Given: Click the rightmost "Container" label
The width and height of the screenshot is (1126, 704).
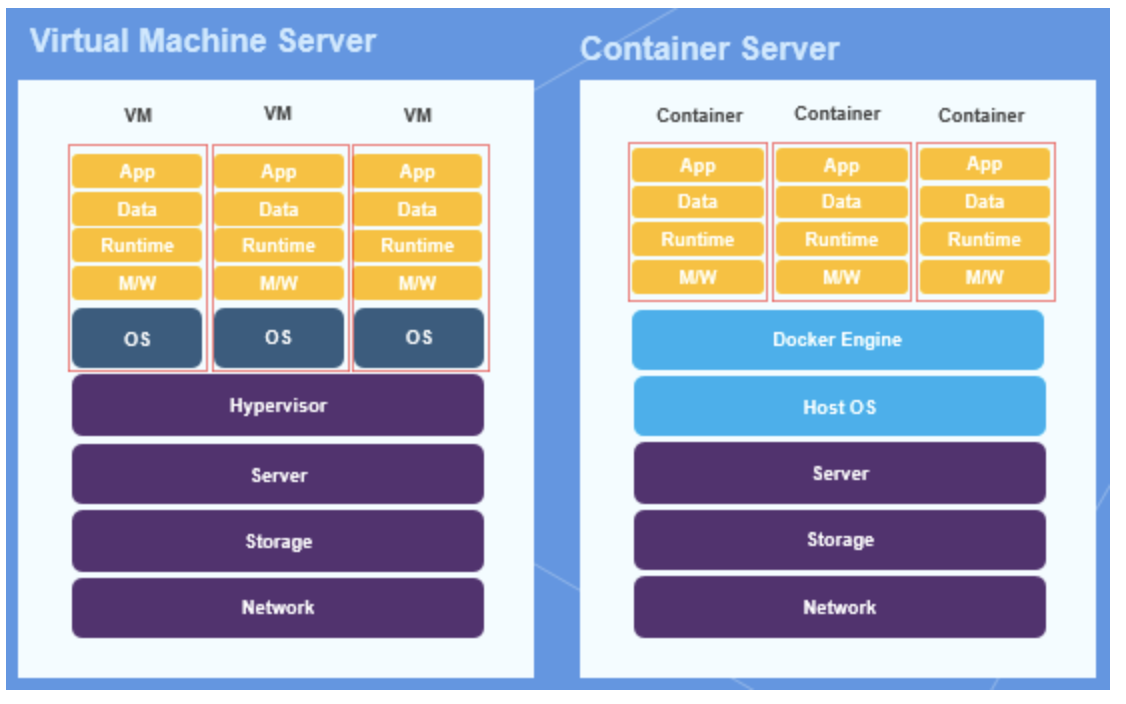Looking at the screenshot, I should (982, 115).
